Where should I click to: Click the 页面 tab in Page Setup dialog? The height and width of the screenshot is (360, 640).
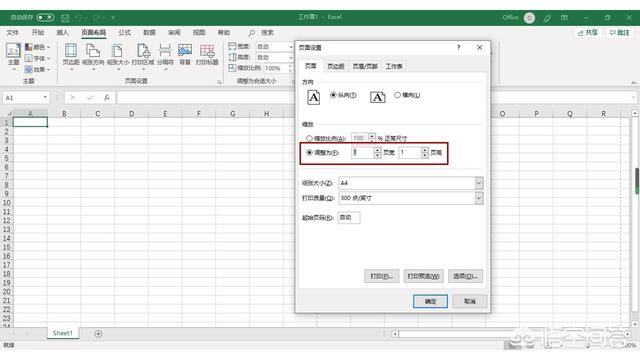(x=311, y=66)
